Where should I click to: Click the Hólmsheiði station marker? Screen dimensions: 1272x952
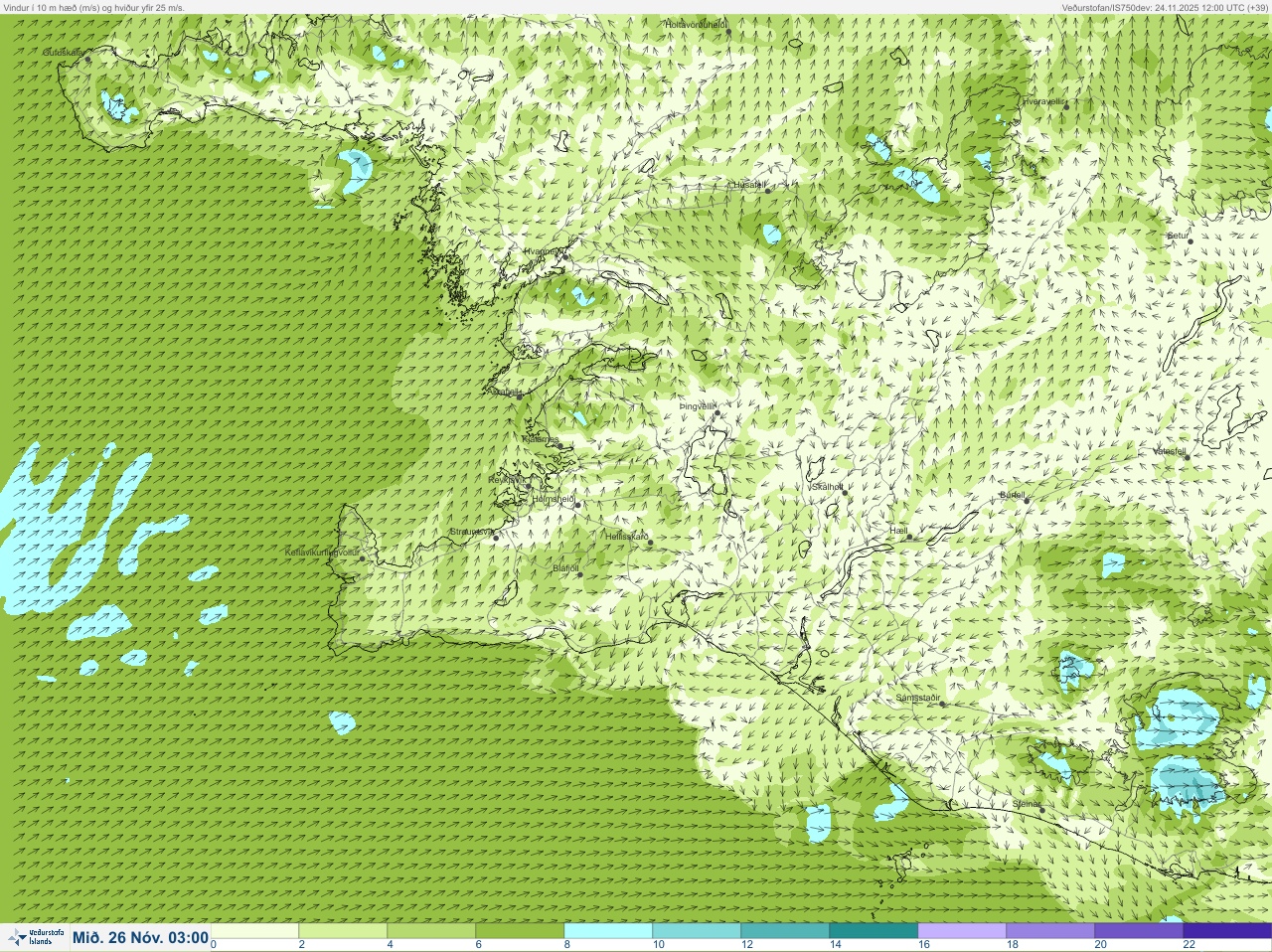(576, 505)
